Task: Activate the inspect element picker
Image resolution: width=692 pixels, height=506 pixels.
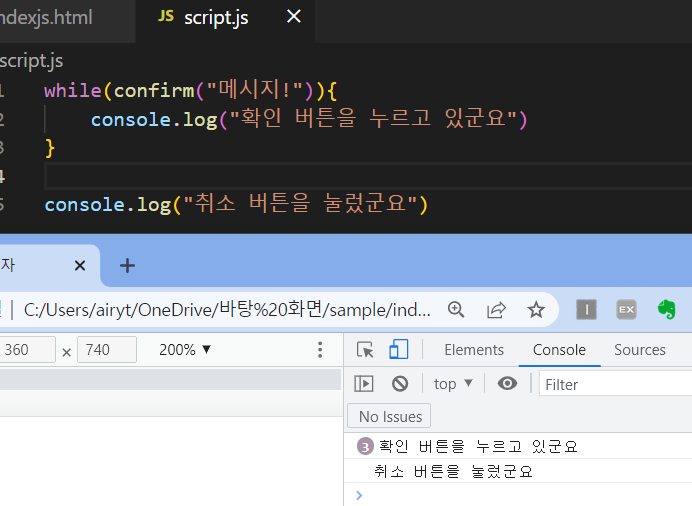Action: pos(365,350)
